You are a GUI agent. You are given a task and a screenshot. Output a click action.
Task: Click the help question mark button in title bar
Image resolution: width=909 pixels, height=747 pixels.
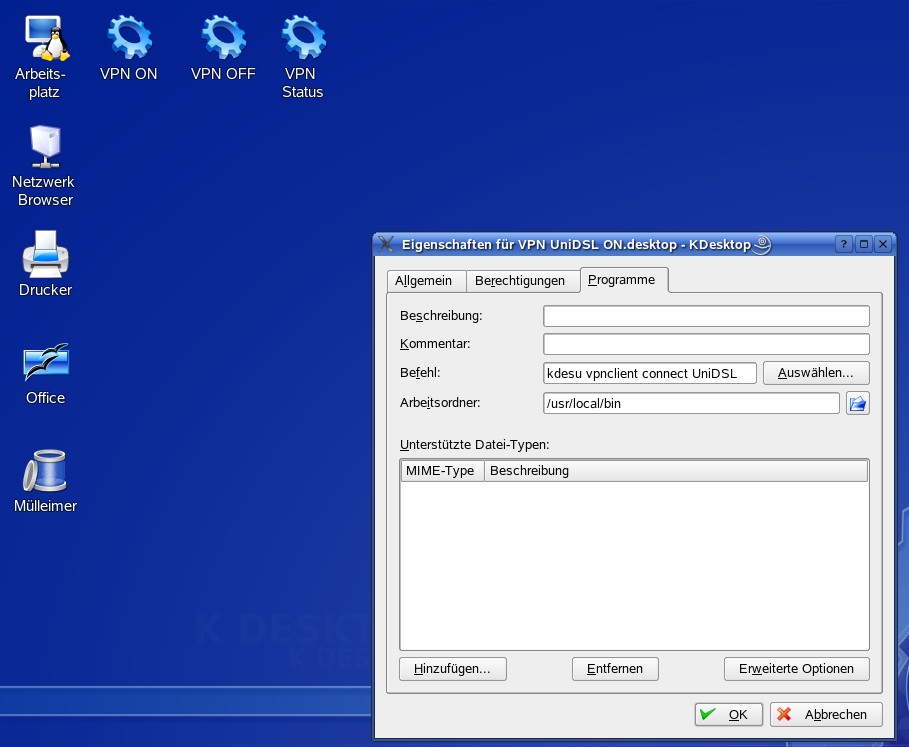(843, 244)
